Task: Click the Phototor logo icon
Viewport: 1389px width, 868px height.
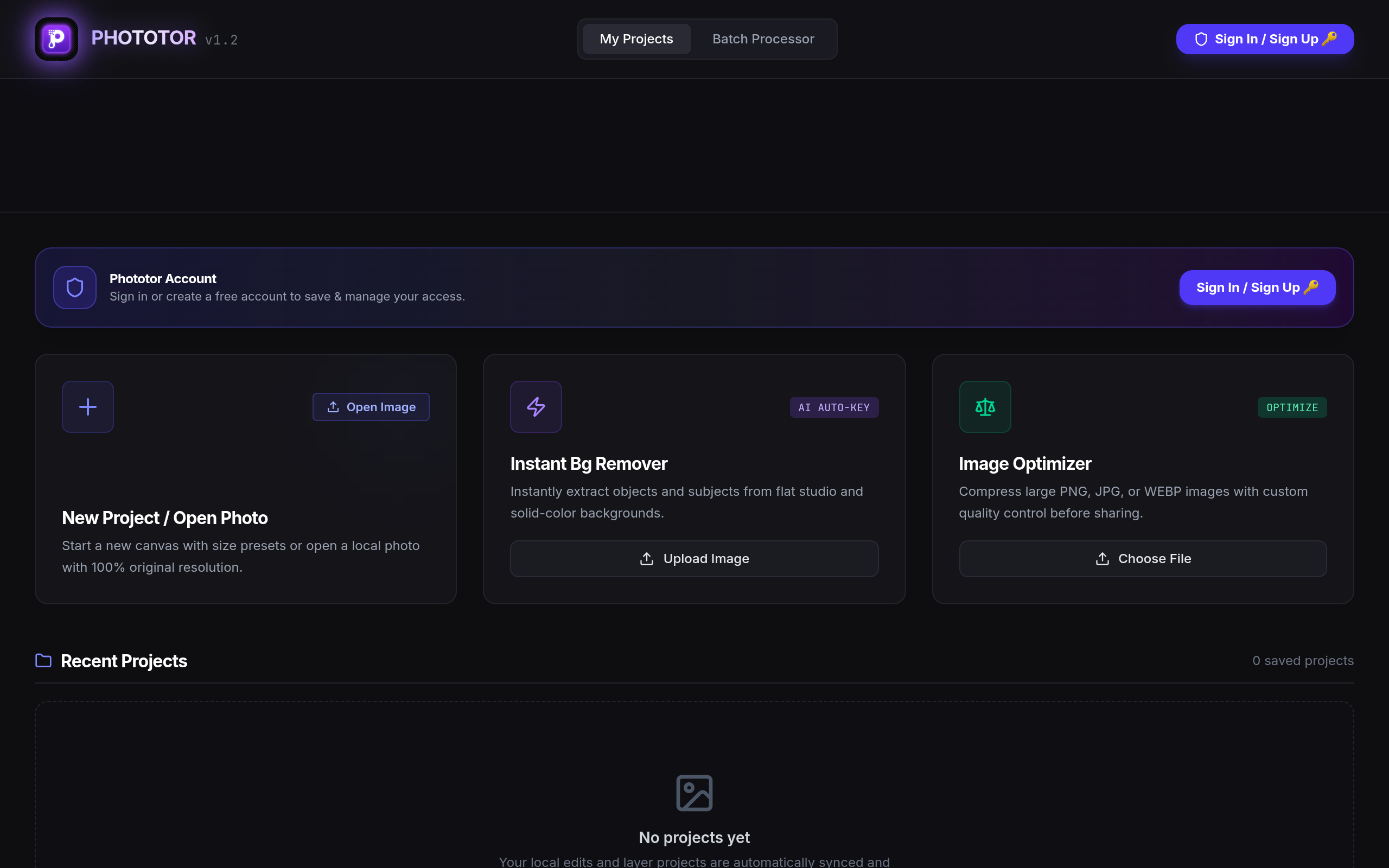Action: [56, 39]
